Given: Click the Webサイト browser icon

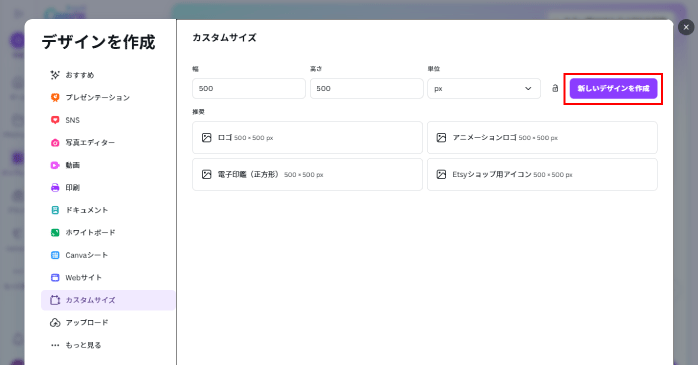Looking at the screenshot, I should click(x=55, y=278).
